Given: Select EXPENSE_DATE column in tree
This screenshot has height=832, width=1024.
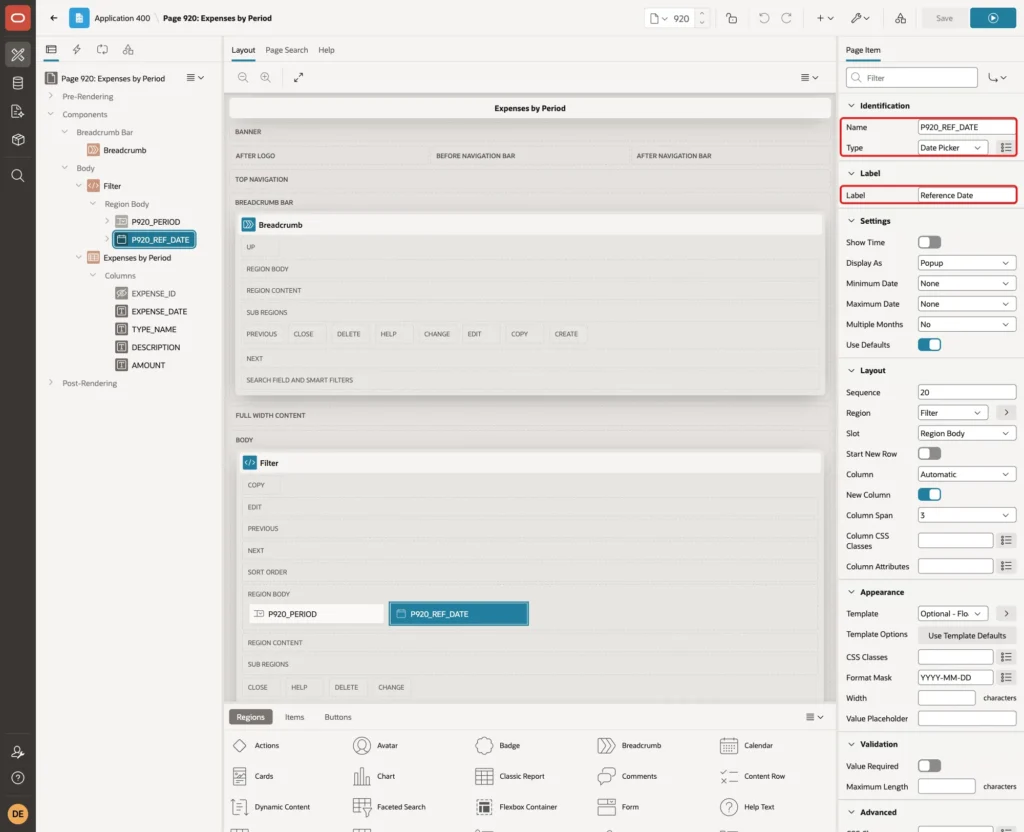Looking at the screenshot, I should pos(159,311).
